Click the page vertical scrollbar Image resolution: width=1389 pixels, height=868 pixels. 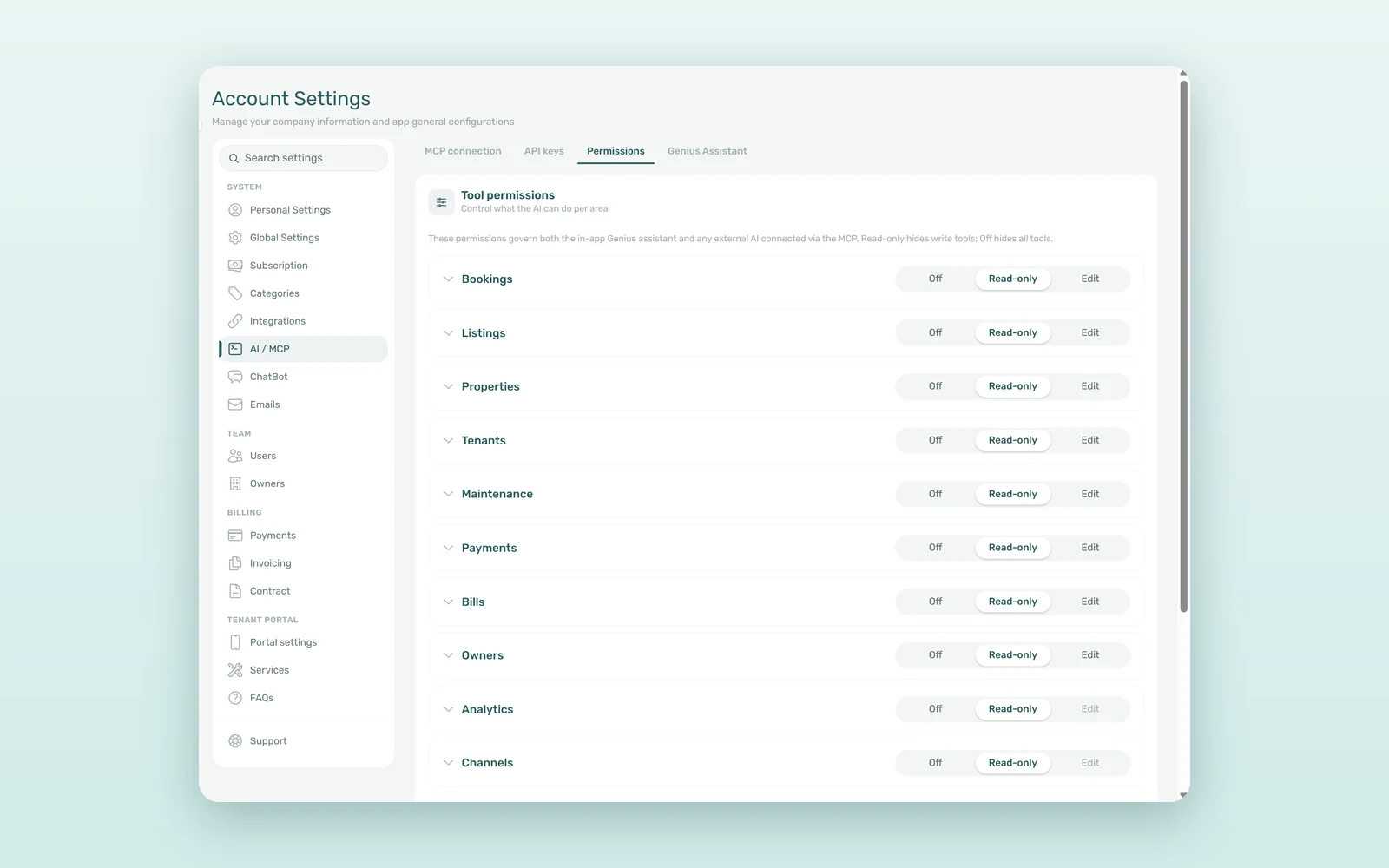1183,347
